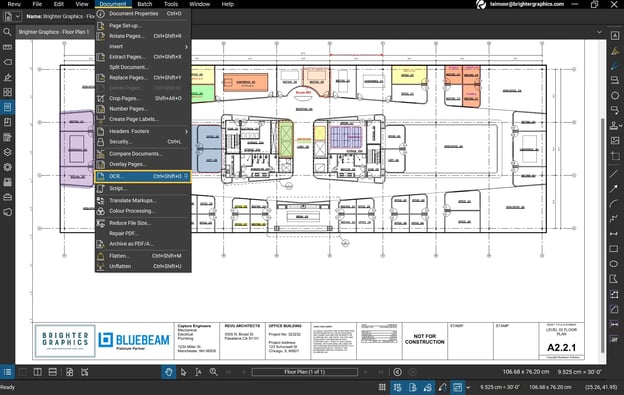Select the Crop tool in right toolbar

click(614, 156)
